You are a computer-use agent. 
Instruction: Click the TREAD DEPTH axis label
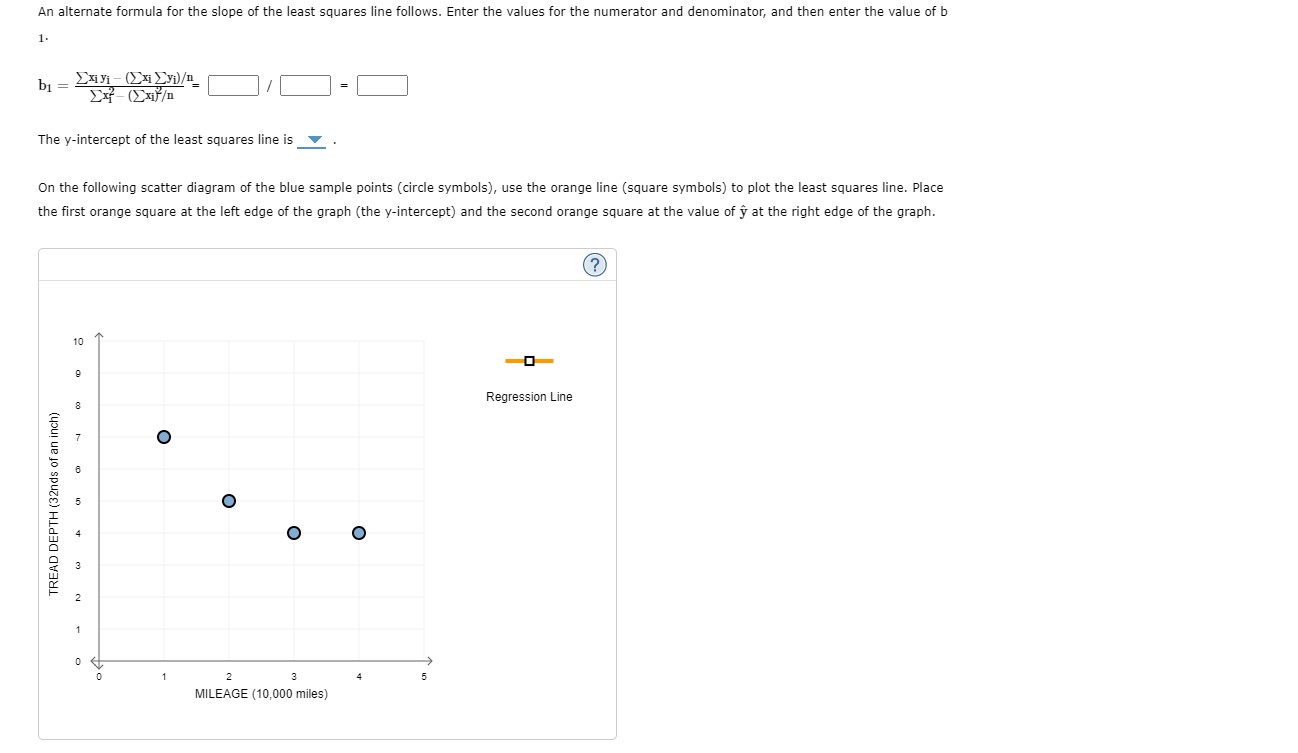pyautogui.click(x=52, y=499)
